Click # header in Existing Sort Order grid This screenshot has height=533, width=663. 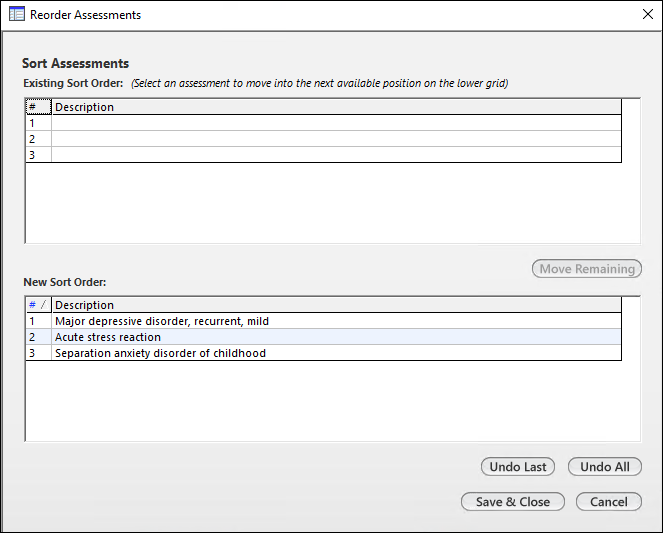tap(38, 107)
